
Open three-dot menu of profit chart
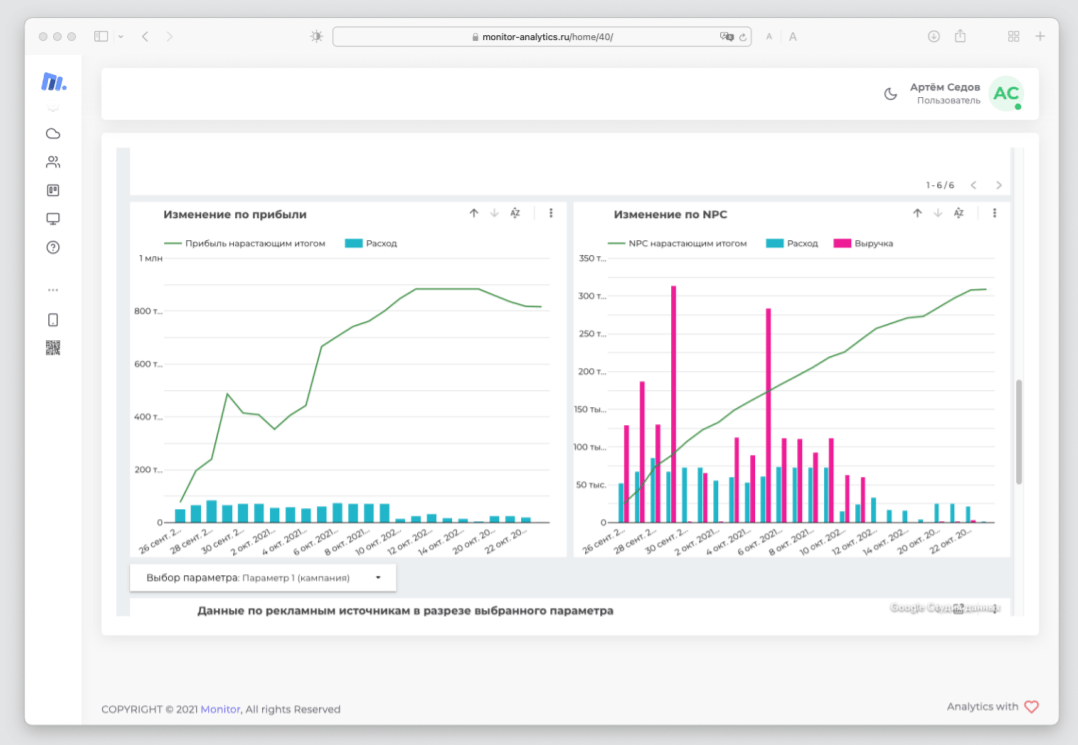[x=551, y=213]
